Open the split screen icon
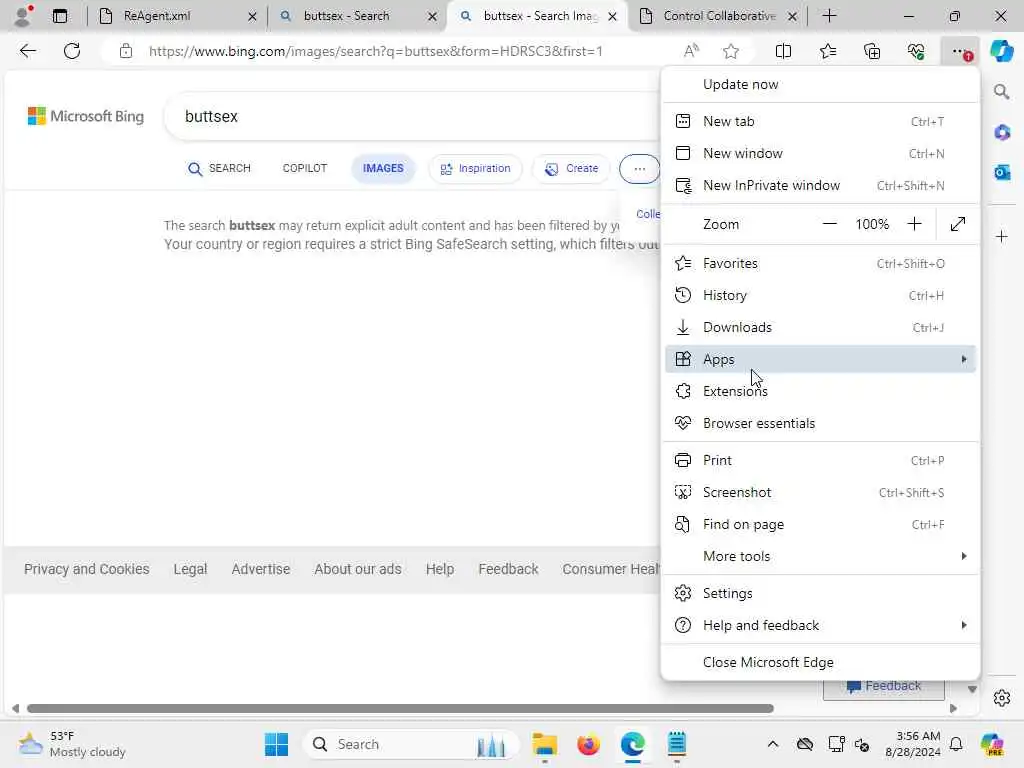 pyautogui.click(x=783, y=51)
